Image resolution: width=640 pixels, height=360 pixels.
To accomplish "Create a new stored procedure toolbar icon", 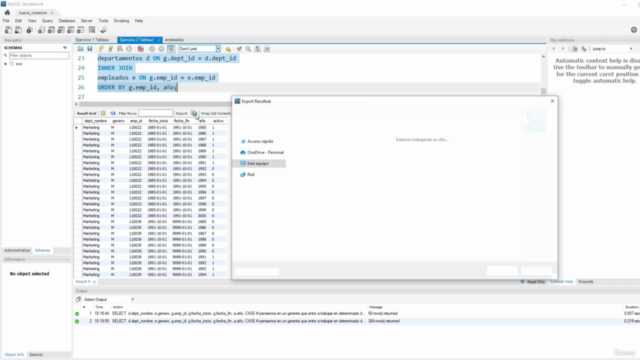I will point(71,30).
